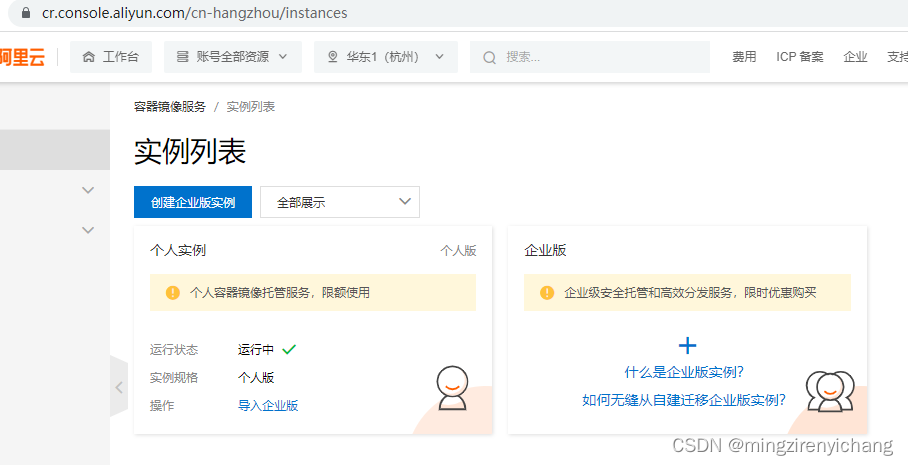Click the plus icon to add enterprise instance

click(x=687, y=346)
